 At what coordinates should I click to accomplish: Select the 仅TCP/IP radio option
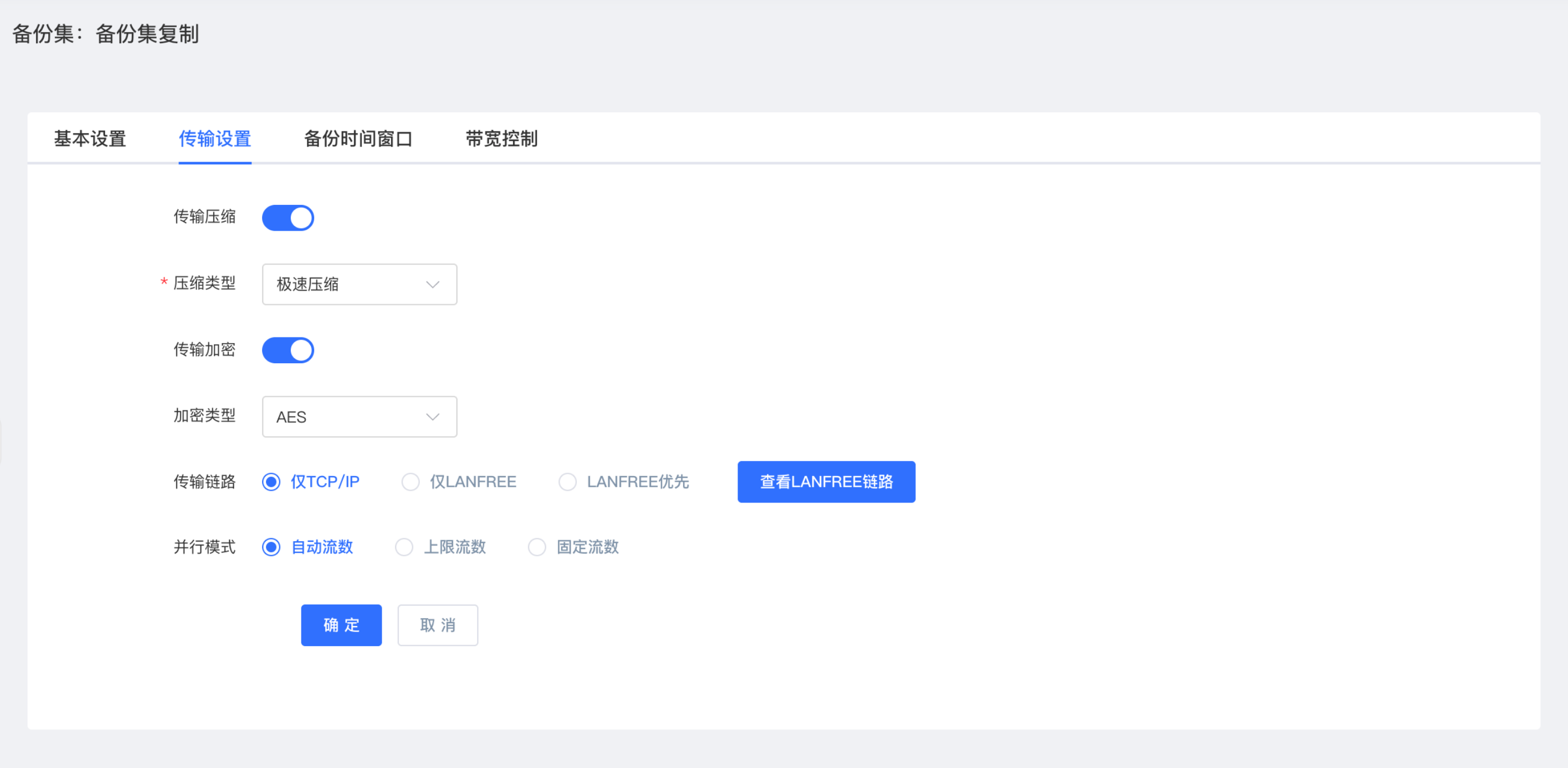click(x=272, y=482)
